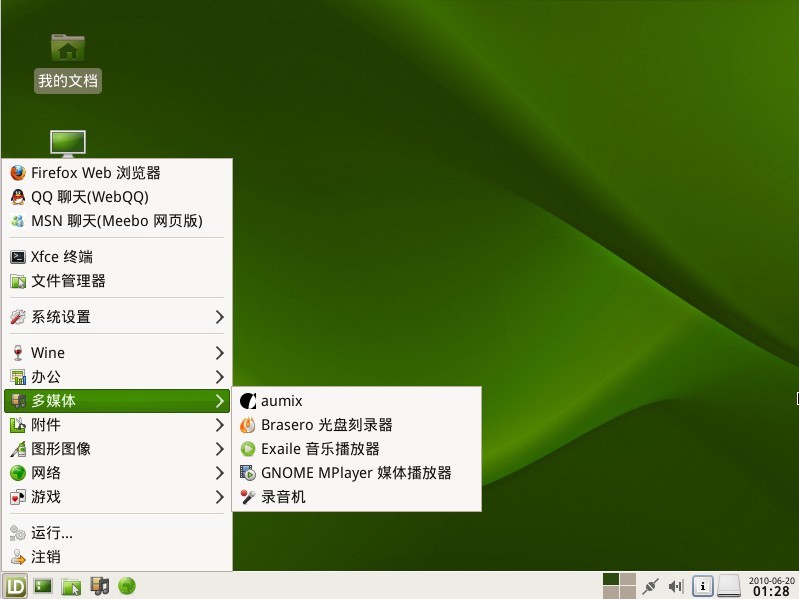
Task: Select MSN 聊天(Meebo 网页版) entry
Action: 117,221
